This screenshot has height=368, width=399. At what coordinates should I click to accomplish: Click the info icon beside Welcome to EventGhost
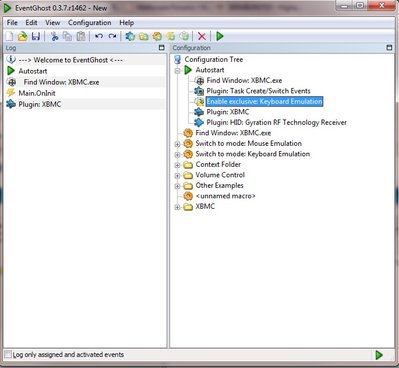click(x=11, y=60)
